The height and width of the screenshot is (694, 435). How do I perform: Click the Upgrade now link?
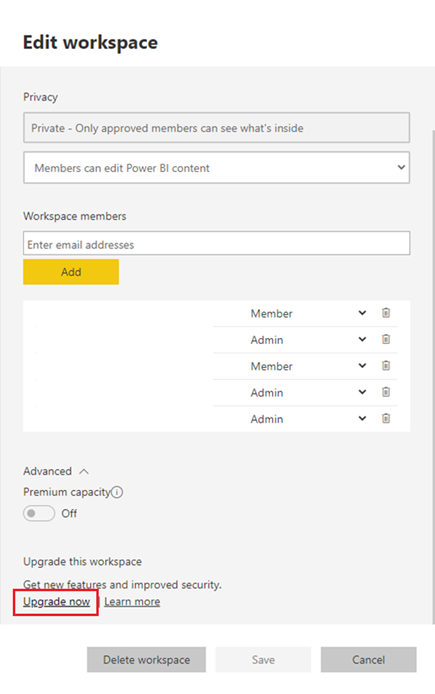56,602
